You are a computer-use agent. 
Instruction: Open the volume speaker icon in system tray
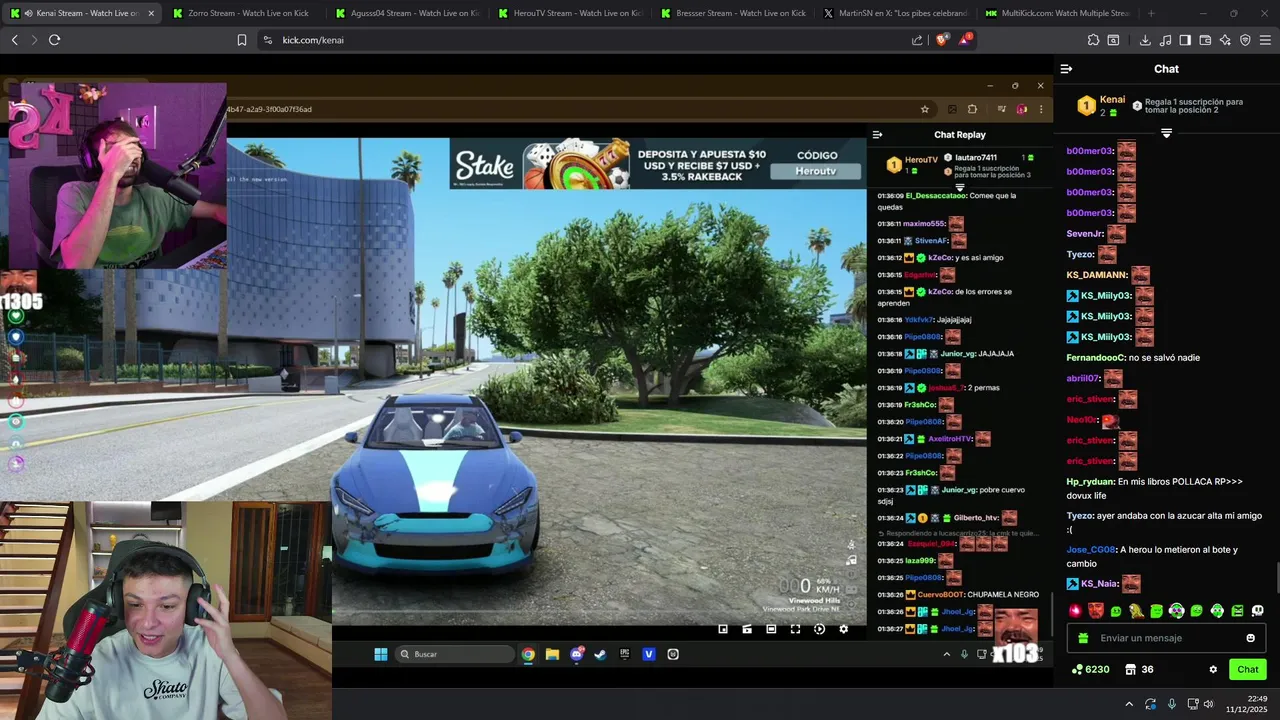pyautogui.click(x=1208, y=704)
